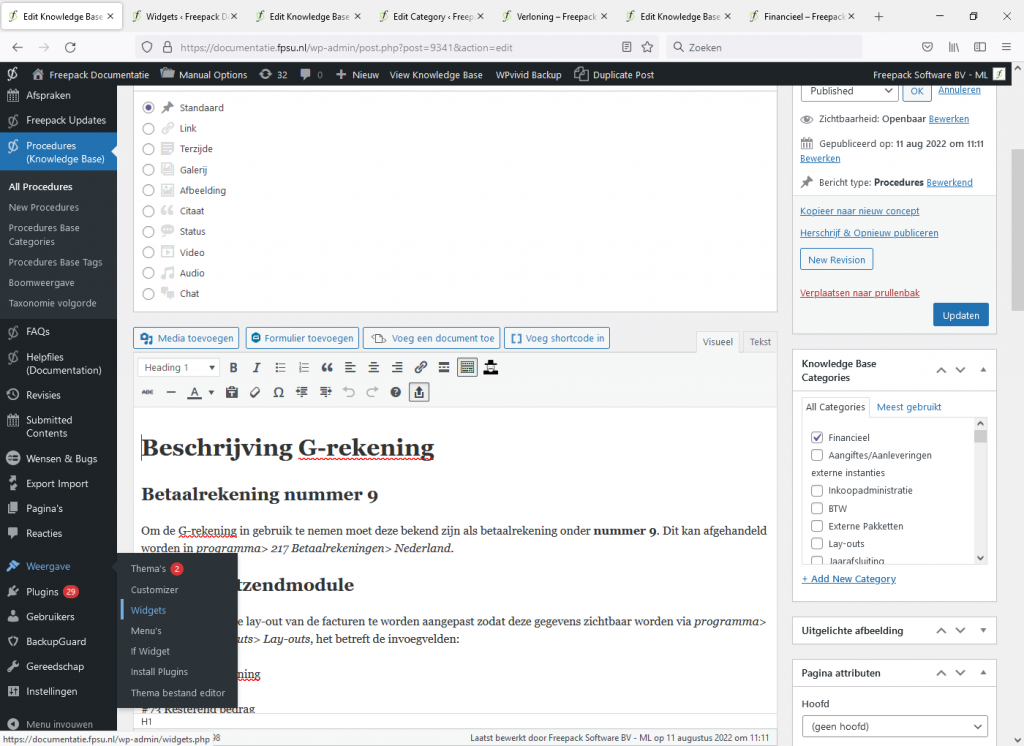Viewport: 1024px width, 746px height.
Task: Open the Hoofd (geen hoofd) dropdown
Action: pyautogui.click(x=894, y=726)
